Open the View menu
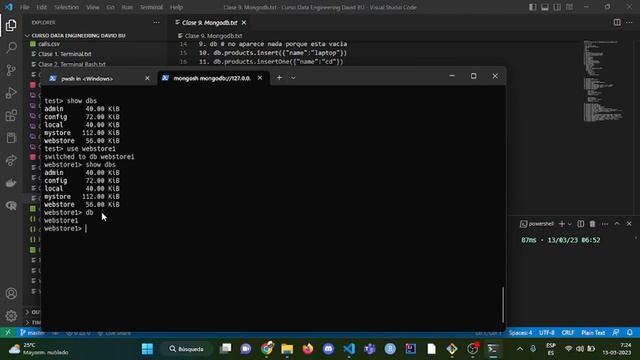The width and height of the screenshot is (640, 360). pyautogui.click(x=93, y=7)
